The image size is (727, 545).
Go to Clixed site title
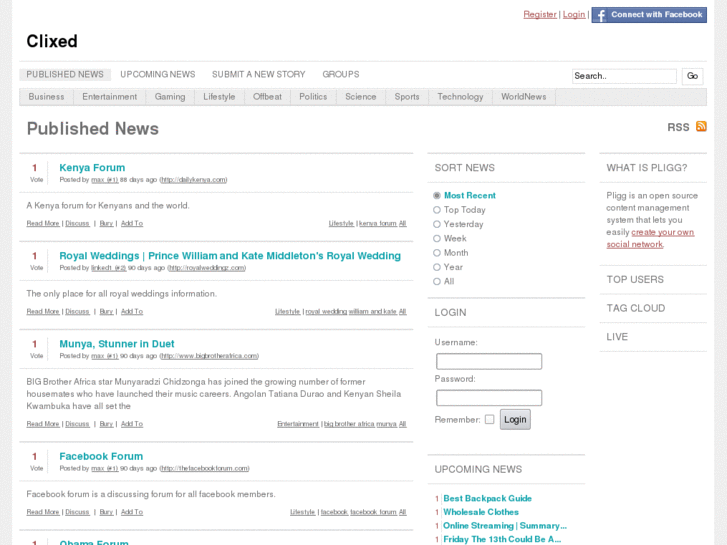click(52, 41)
